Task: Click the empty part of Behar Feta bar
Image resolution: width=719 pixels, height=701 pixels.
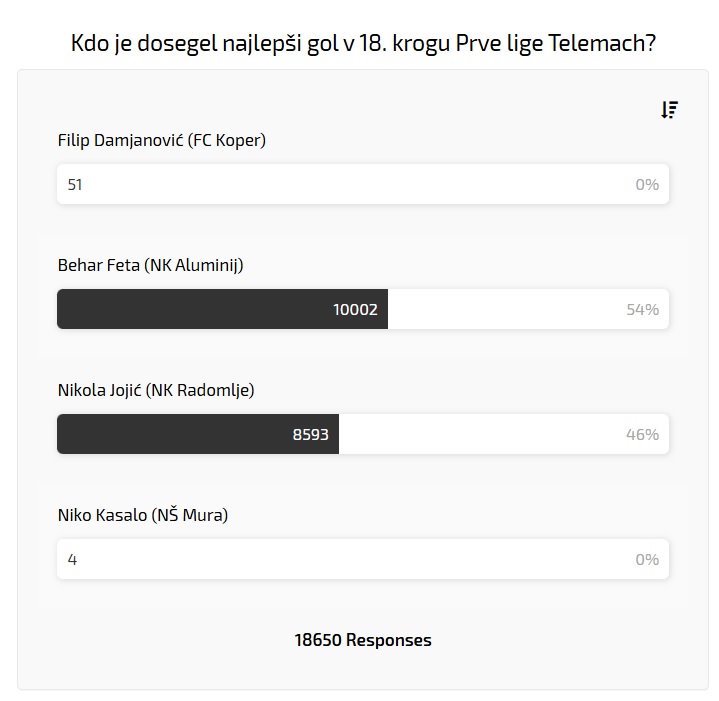Action: pyautogui.click(x=500, y=310)
